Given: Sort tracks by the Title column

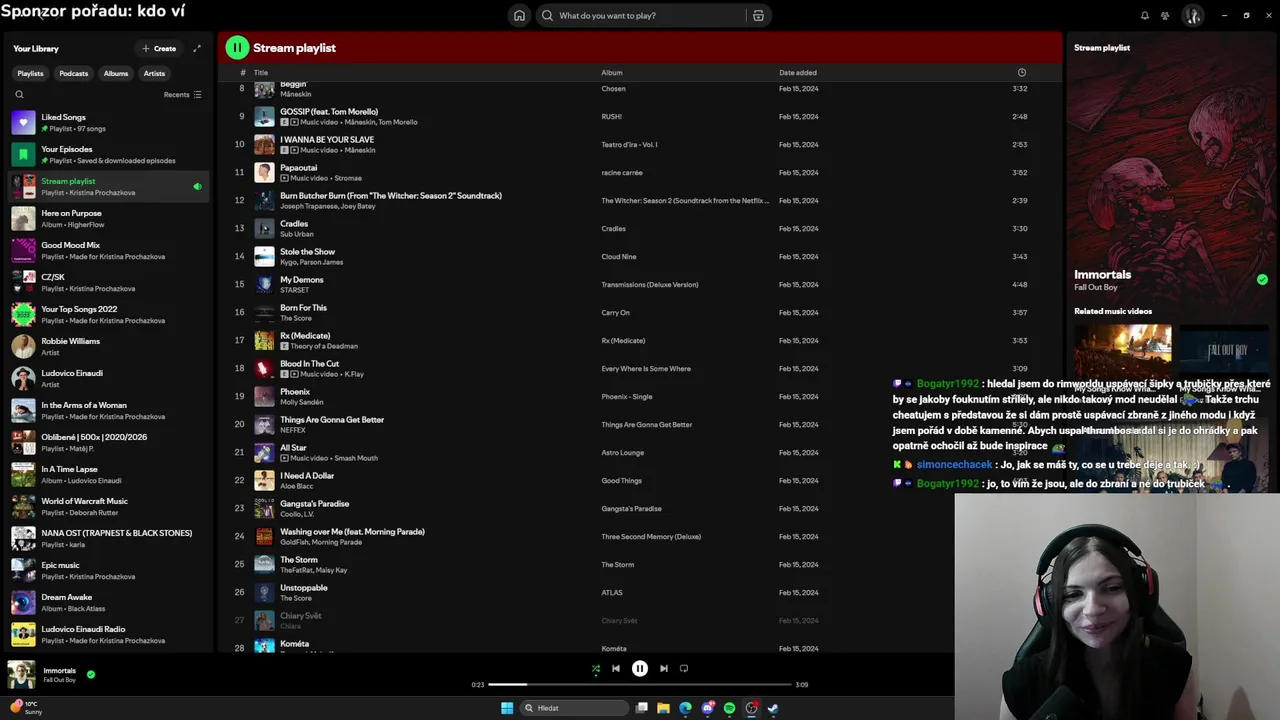Looking at the screenshot, I should coord(261,72).
